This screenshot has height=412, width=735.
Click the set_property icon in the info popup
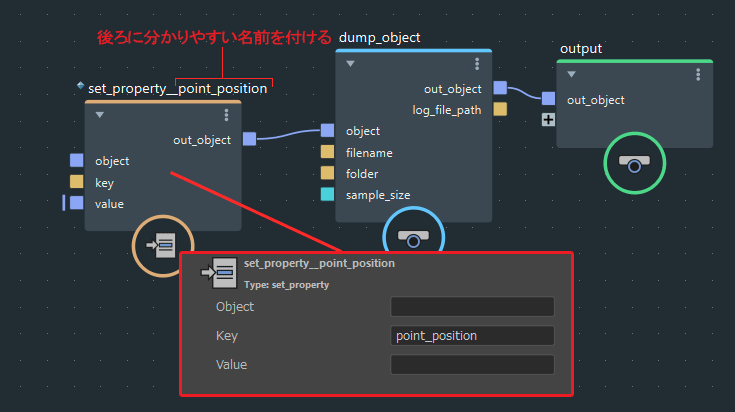pyautogui.click(x=218, y=271)
